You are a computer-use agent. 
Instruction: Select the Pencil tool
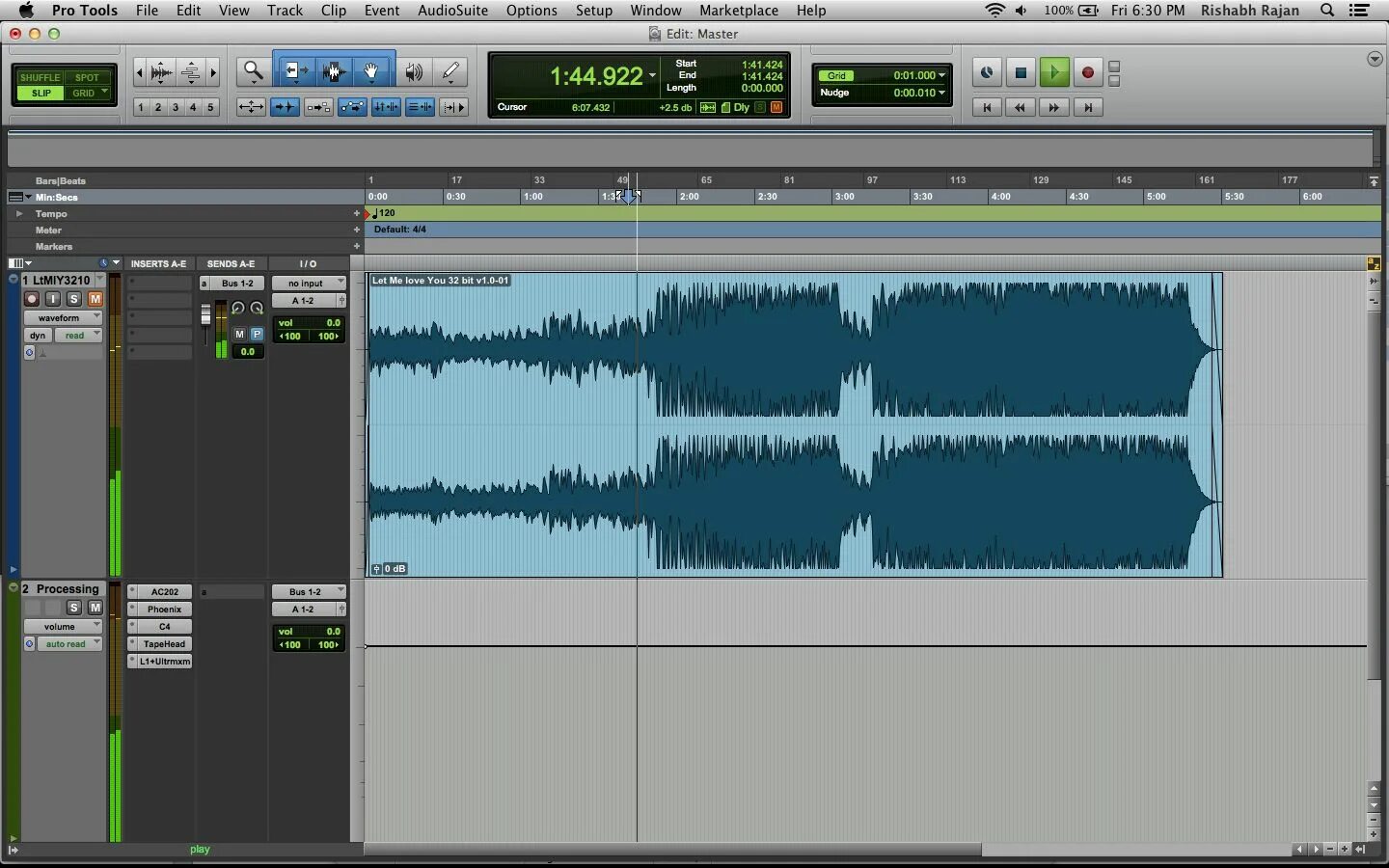tap(450, 72)
